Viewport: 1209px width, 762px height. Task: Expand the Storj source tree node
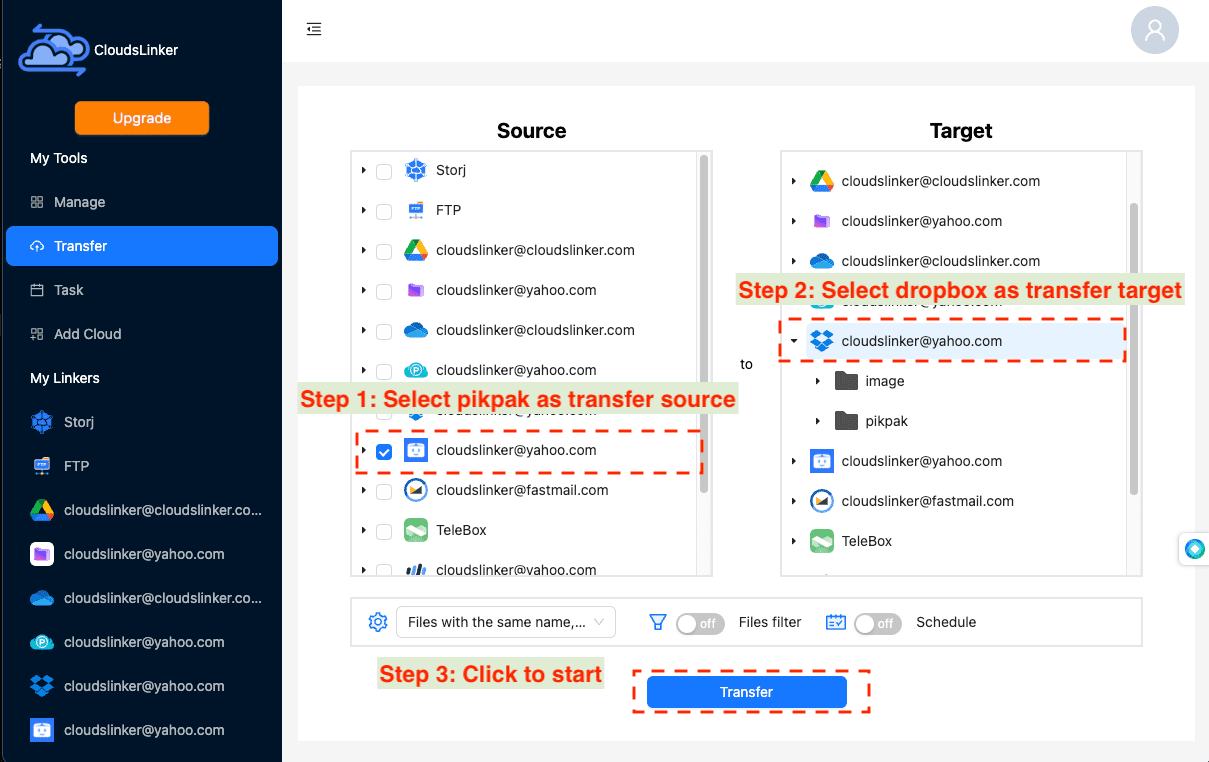click(364, 171)
